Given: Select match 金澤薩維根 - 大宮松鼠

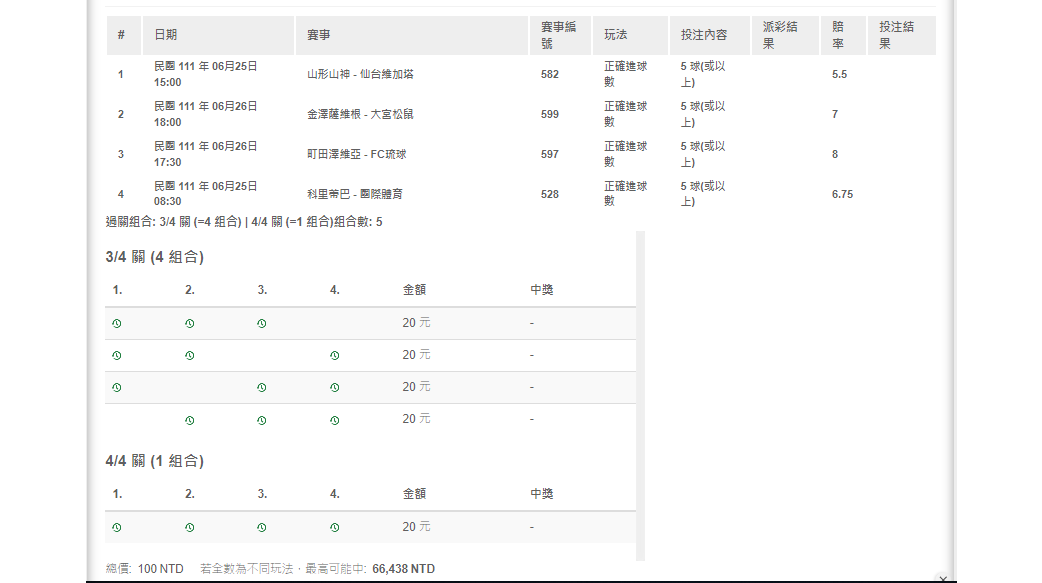Looking at the screenshot, I should pyautogui.click(x=360, y=114).
